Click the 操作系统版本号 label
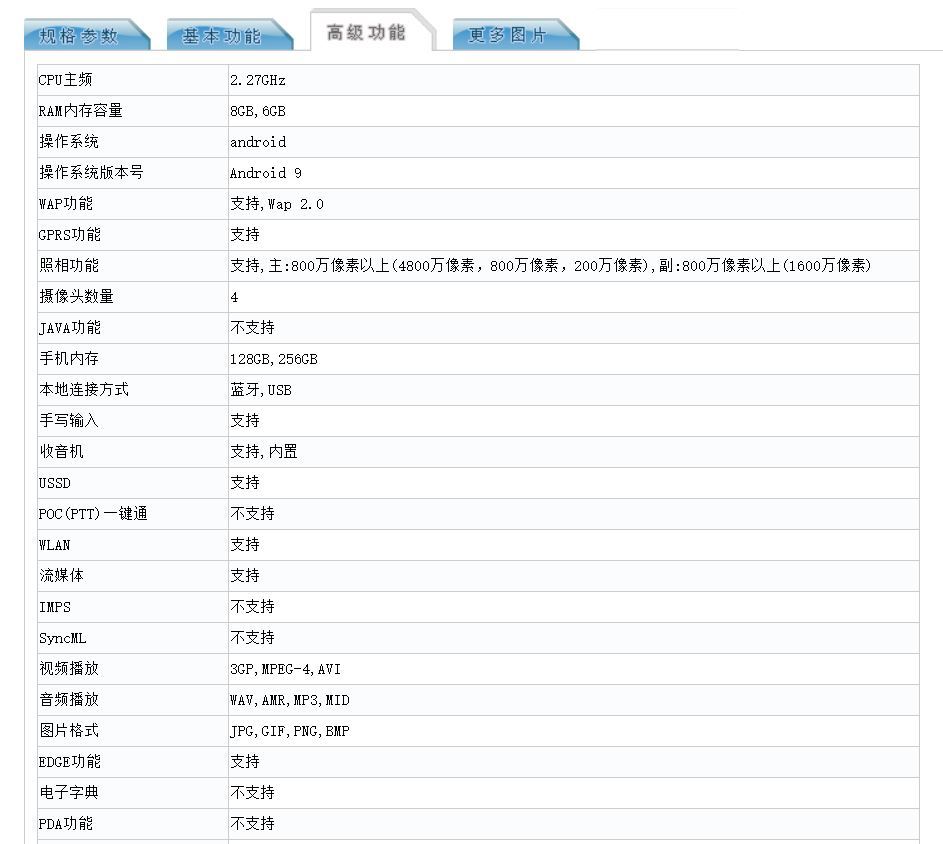Screen dimensions: 943x844 pos(91,173)
